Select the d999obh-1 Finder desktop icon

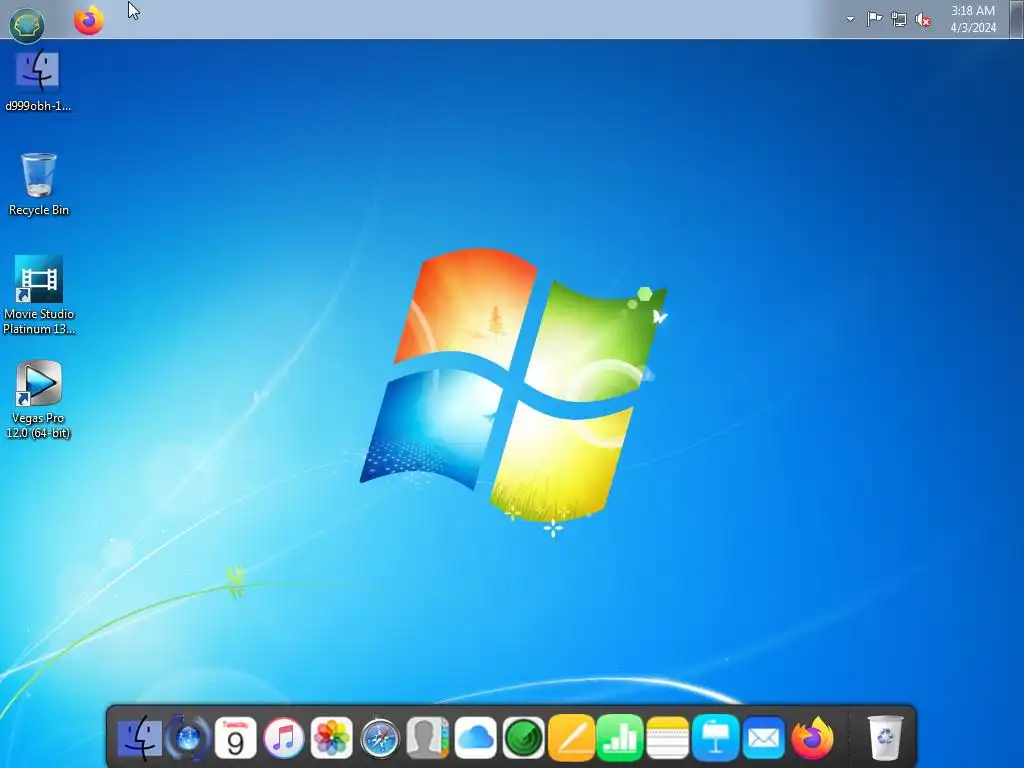(x=38, y=81)
